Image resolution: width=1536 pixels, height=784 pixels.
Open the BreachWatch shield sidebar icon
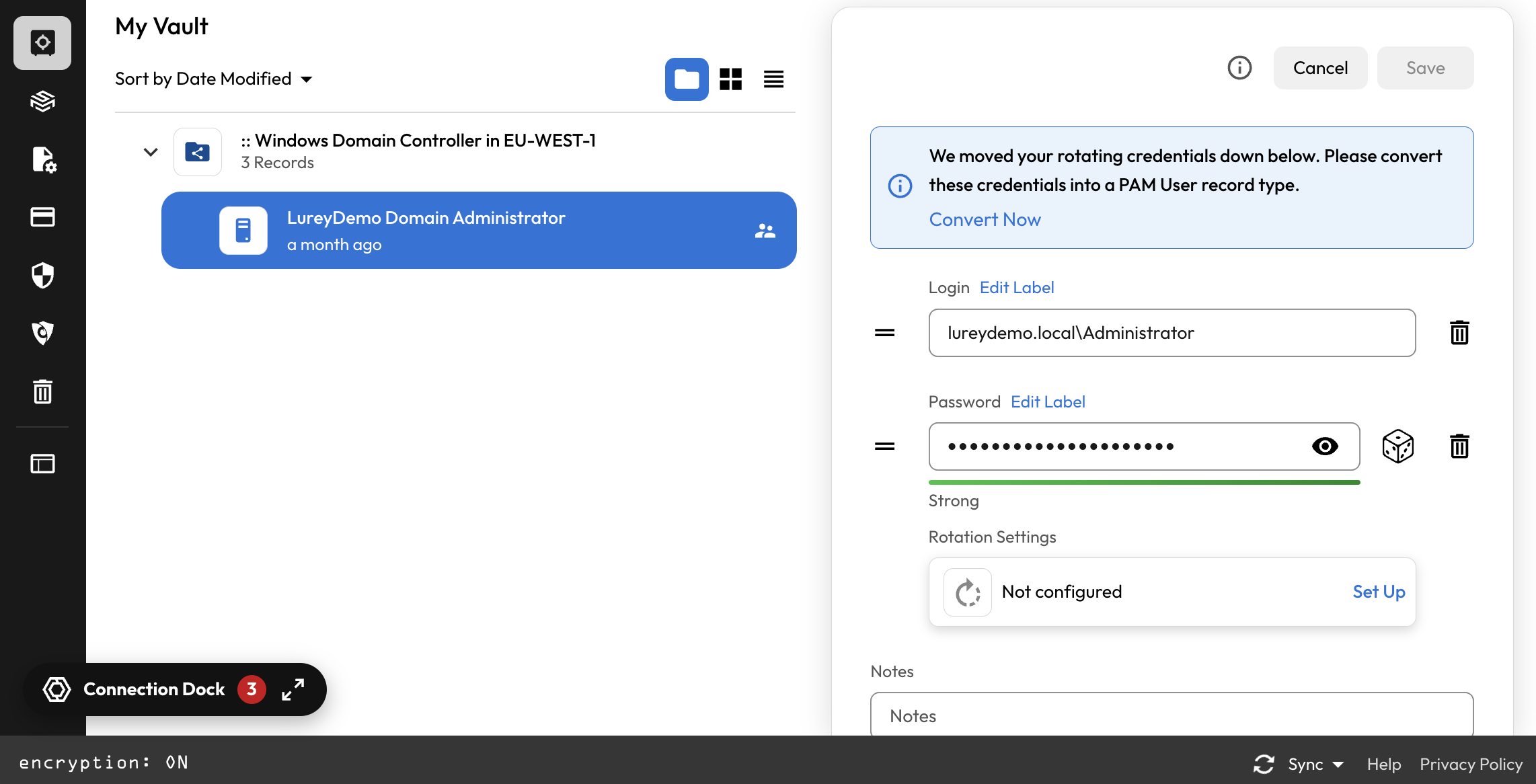tap(42, 333)
